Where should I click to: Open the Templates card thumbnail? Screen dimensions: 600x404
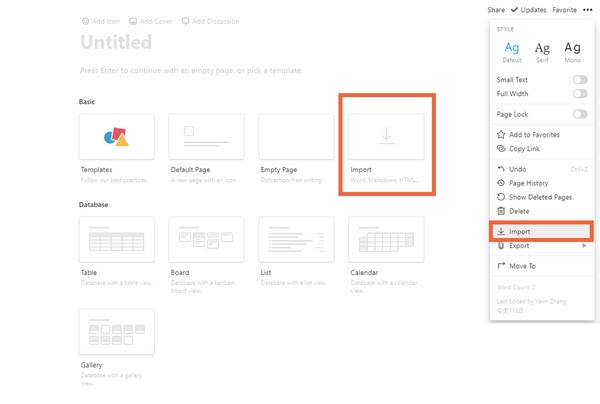pos(116,137)
